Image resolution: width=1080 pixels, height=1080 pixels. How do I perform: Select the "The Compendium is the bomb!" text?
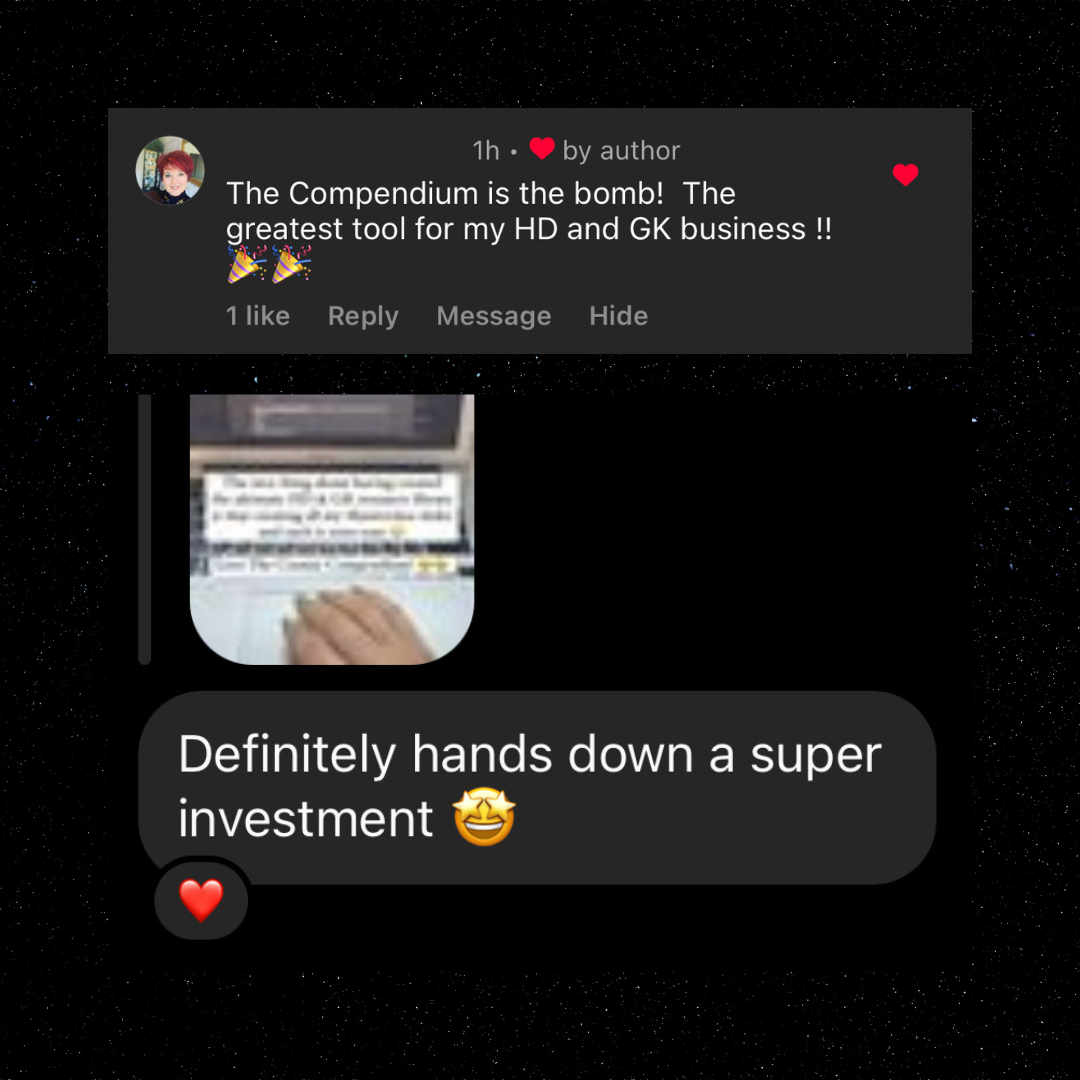445,193
